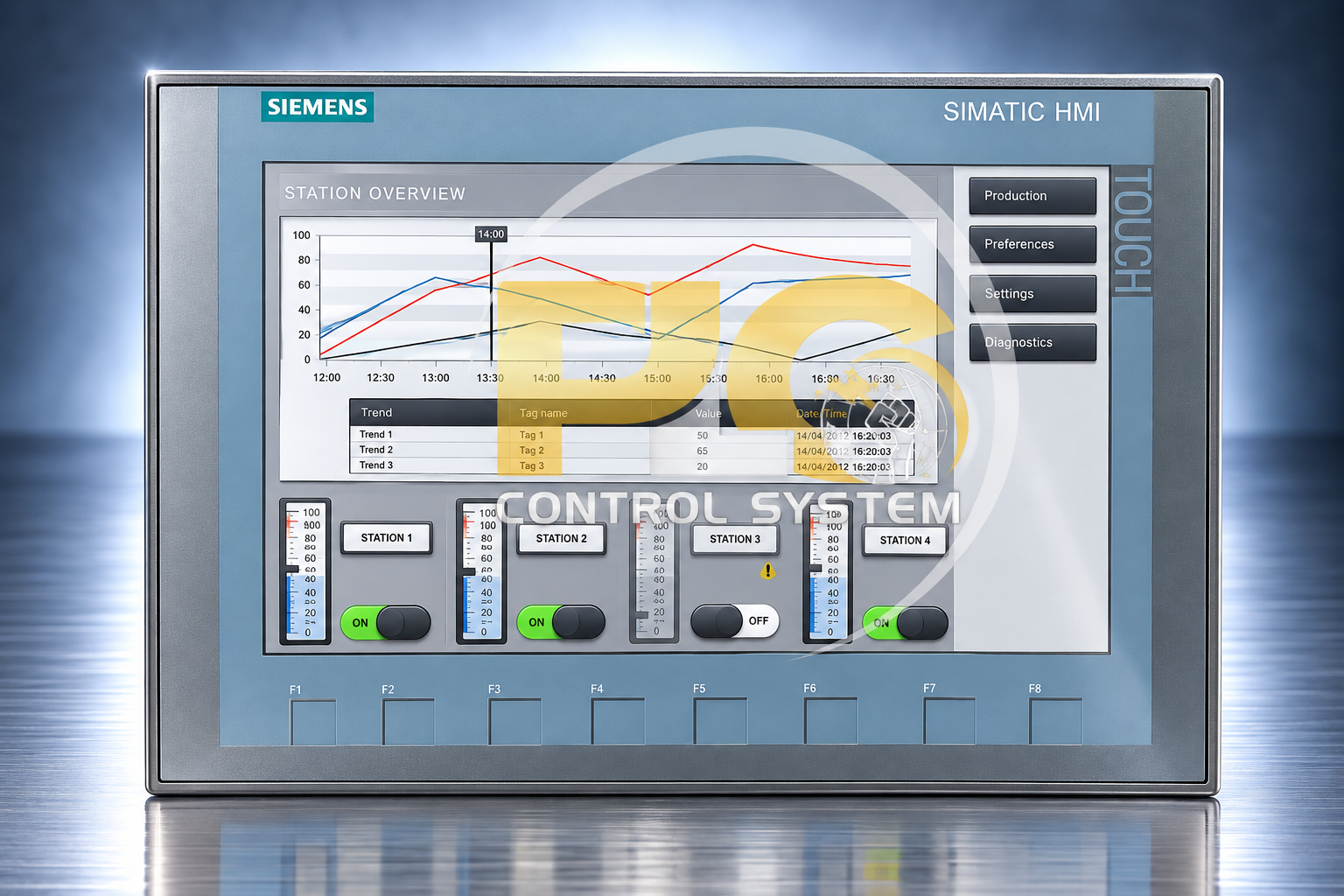Tap the F1 function key

tap(313, 723)
